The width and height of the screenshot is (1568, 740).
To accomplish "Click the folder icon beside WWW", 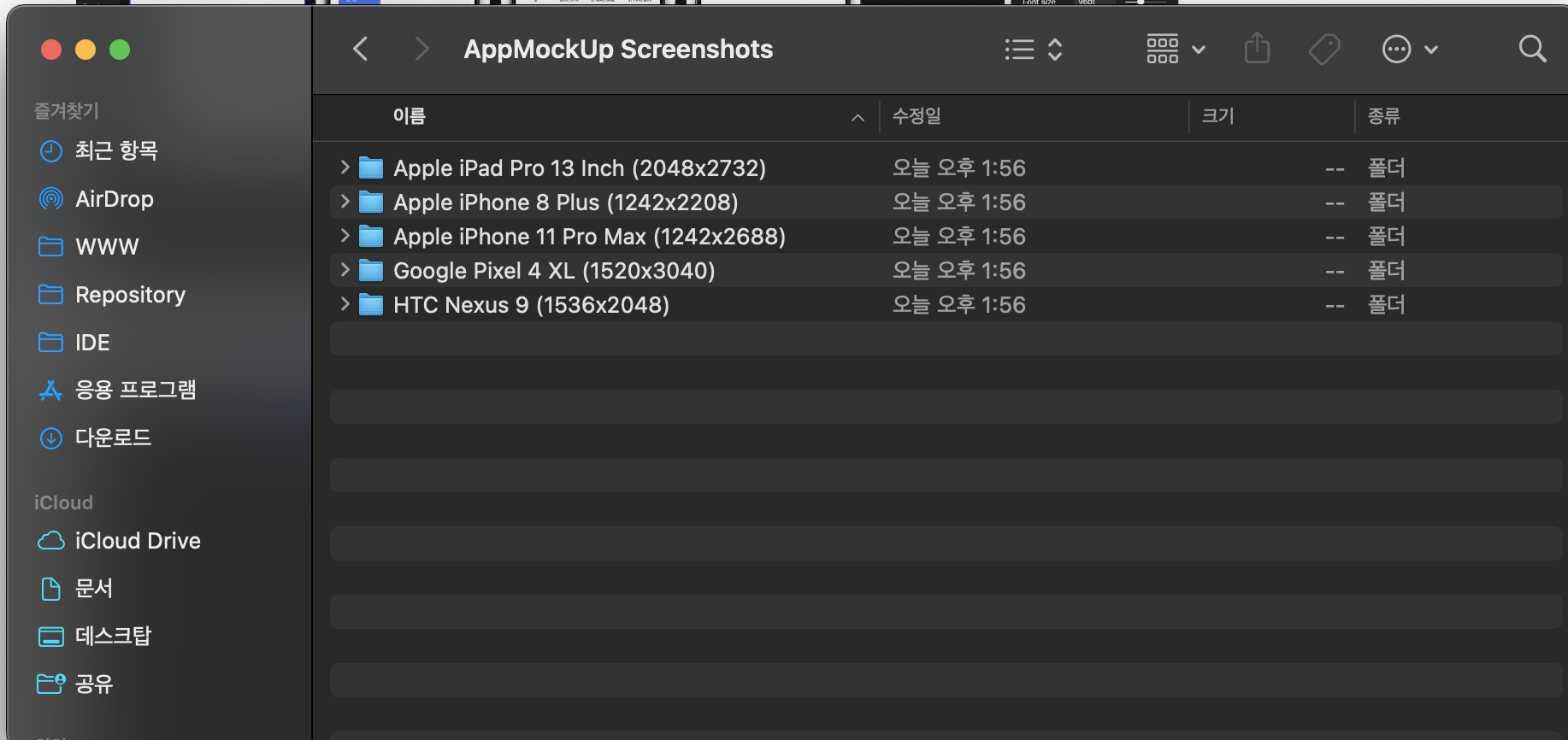I will coord(51,247).
